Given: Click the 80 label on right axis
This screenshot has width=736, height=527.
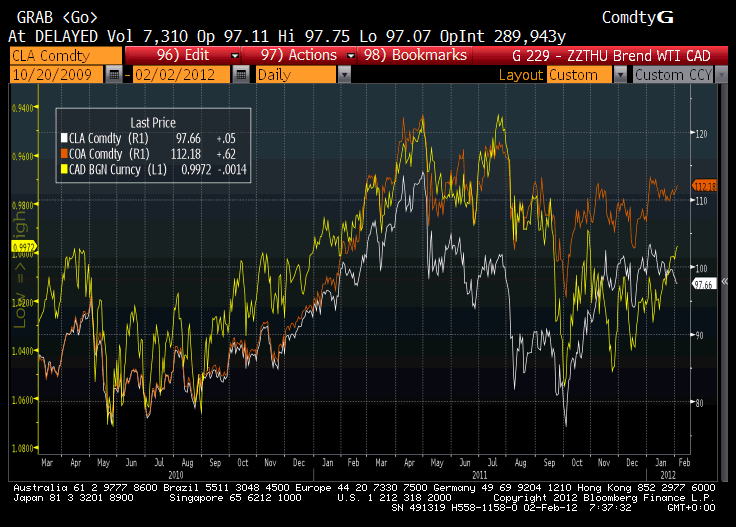Looking at the screenshot, I should coord(699,403).
